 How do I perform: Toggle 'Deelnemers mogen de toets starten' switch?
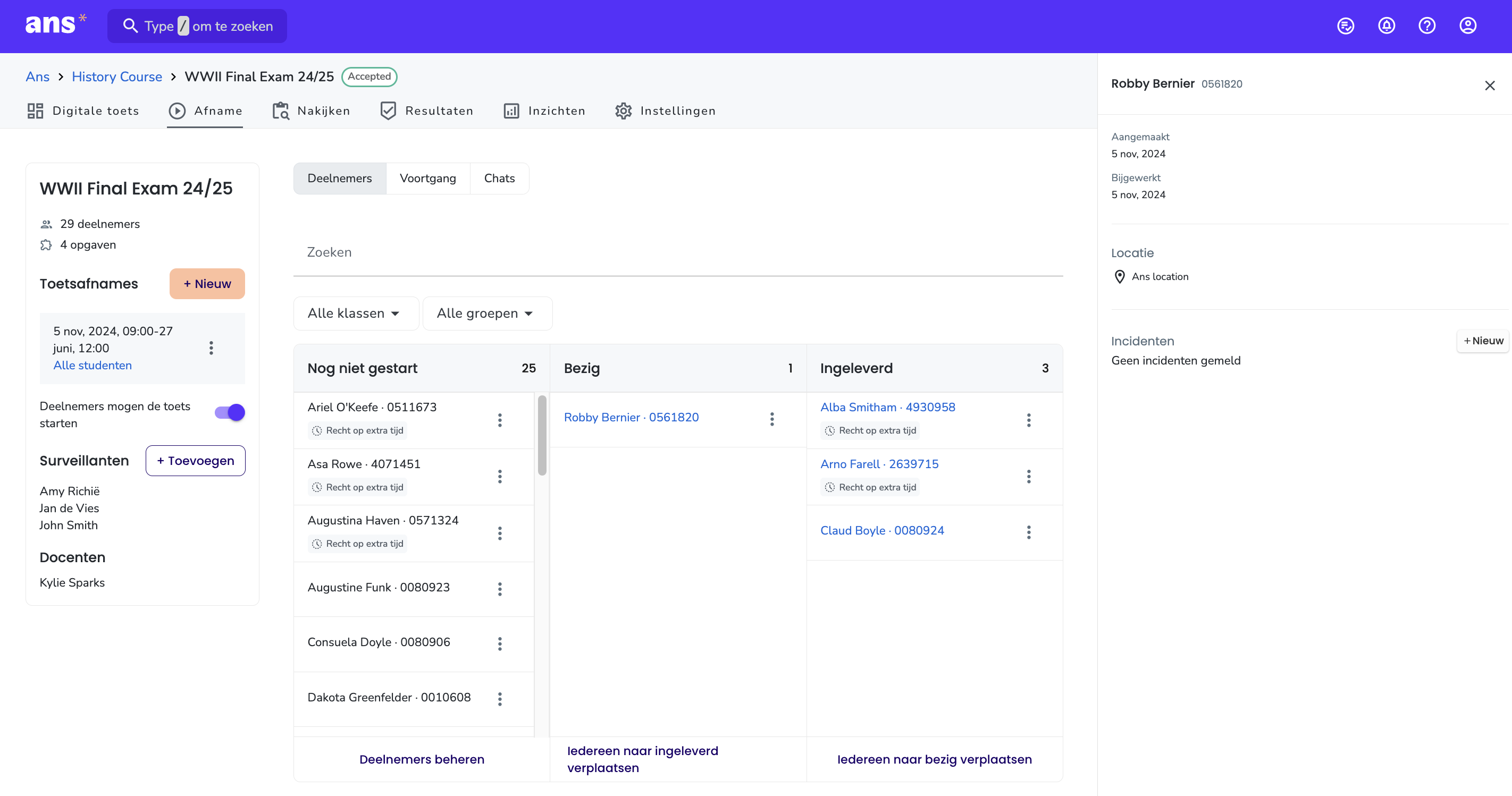(230, 412)
